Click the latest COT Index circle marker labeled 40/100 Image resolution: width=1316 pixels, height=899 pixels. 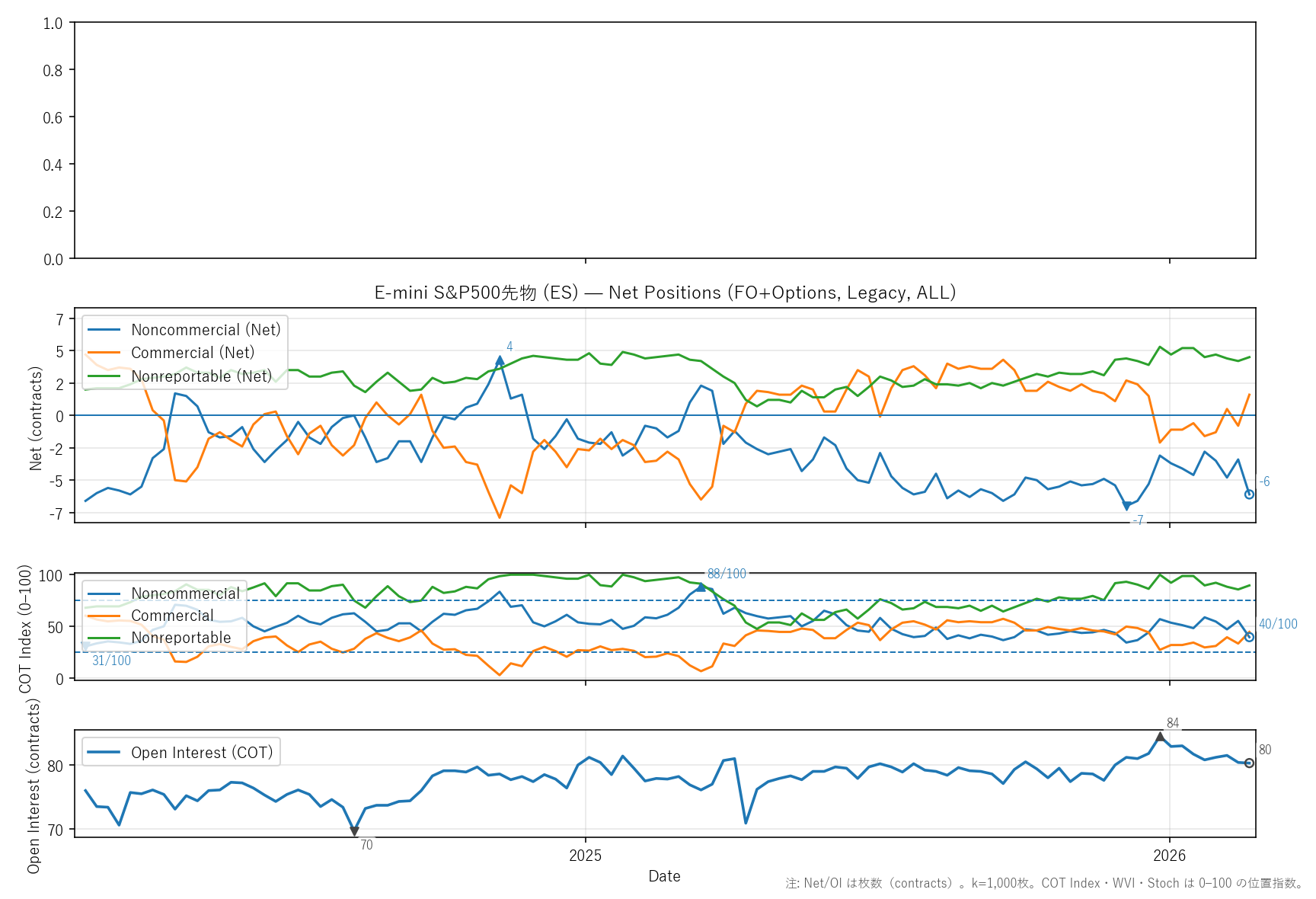[x=1249, y=637]
